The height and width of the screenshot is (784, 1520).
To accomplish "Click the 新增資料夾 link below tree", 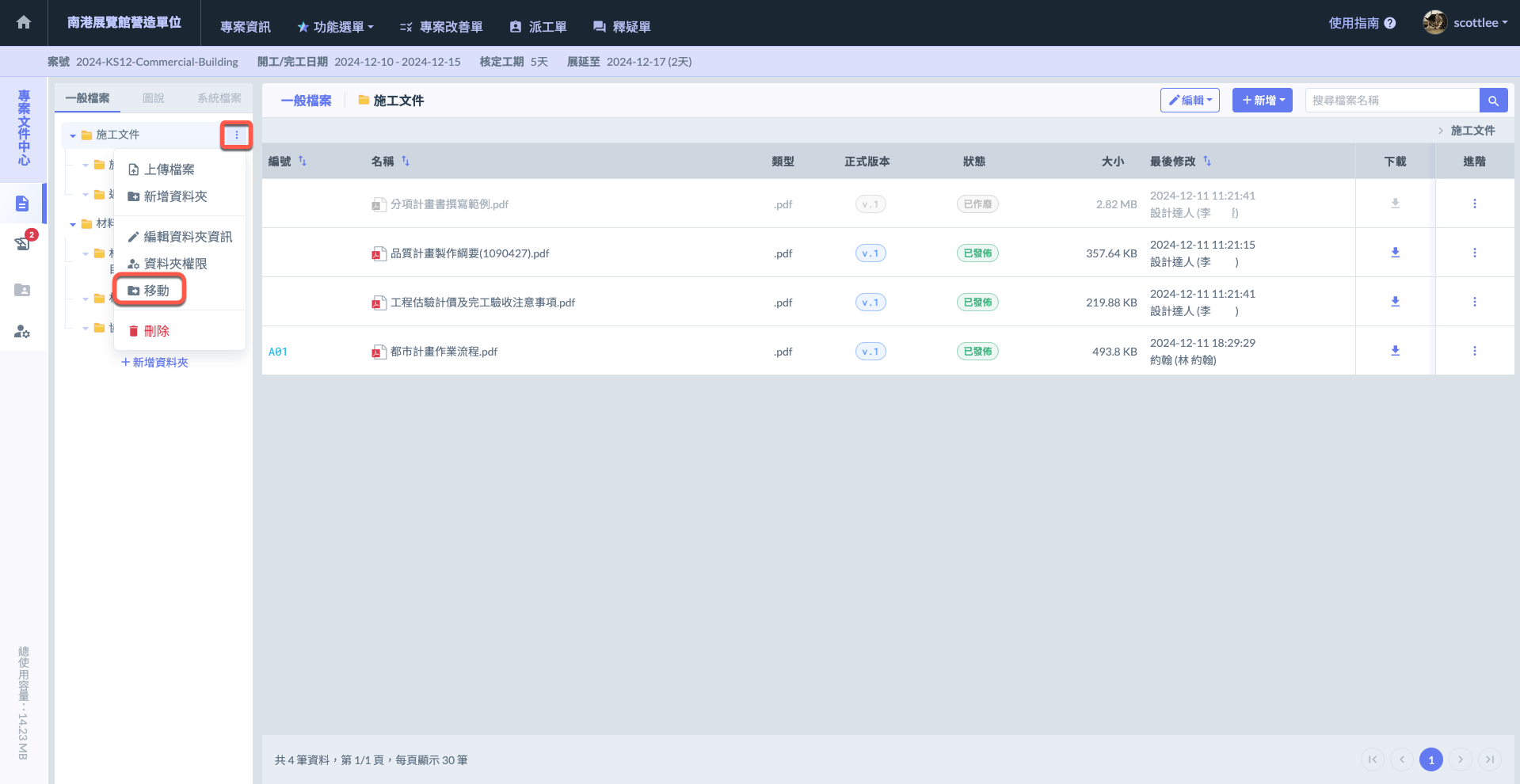I will [x=155, y=363].
